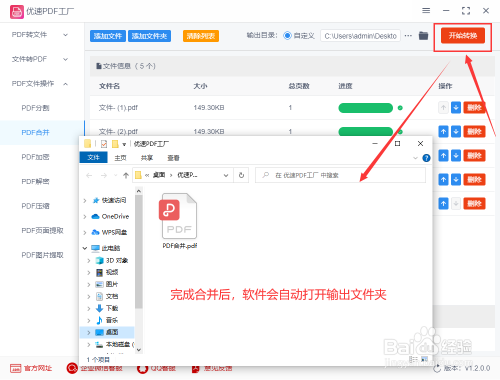Move 文件- (1).pdf down with arrow icon
This screenshot has width=500, height=380.
point(456,108)
